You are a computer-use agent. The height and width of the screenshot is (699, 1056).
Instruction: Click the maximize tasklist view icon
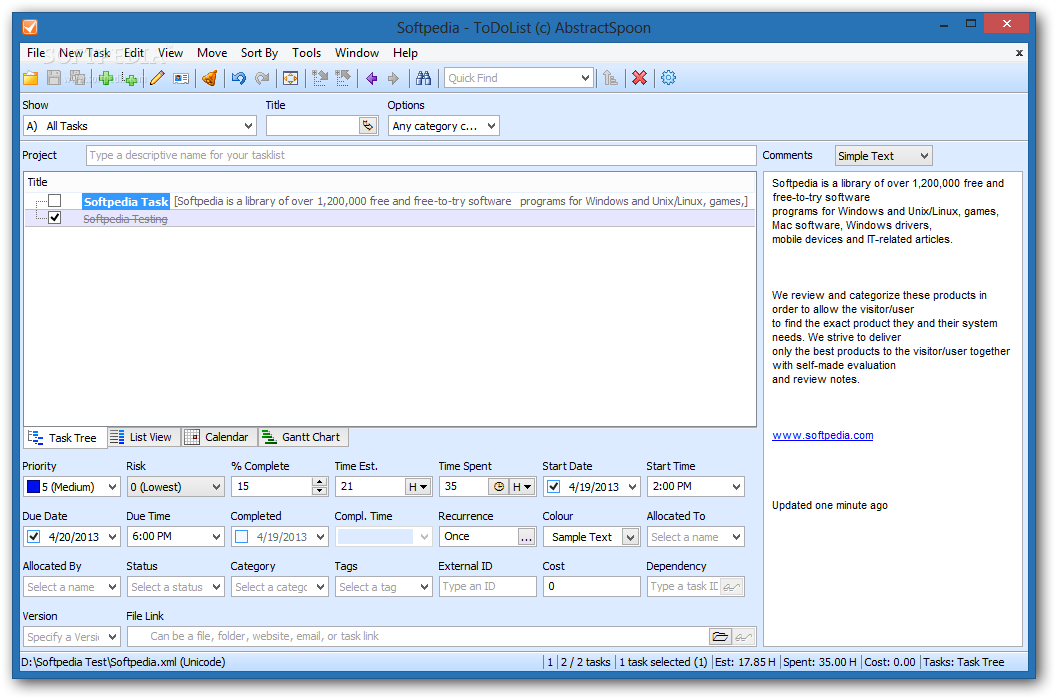(290, 78)
